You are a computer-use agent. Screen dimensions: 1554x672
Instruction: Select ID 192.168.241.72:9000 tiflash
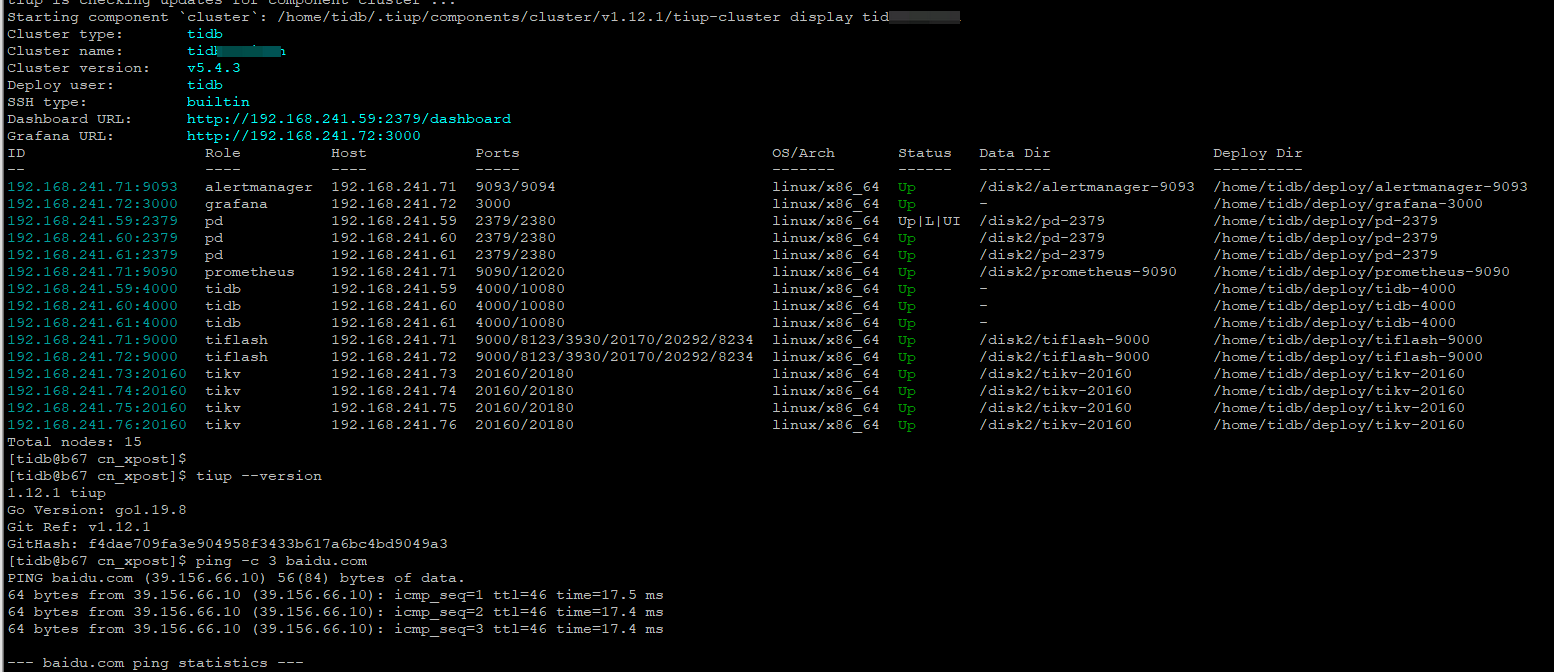coord(92,357)
